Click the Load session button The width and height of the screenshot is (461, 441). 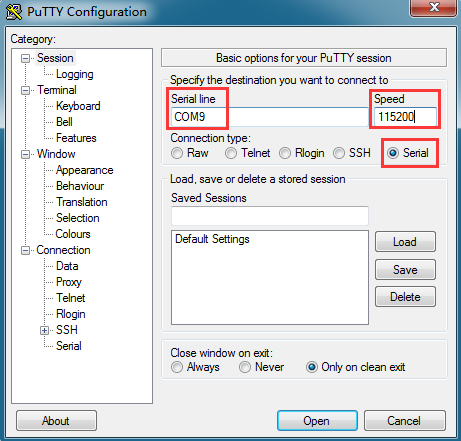(405, 242)
